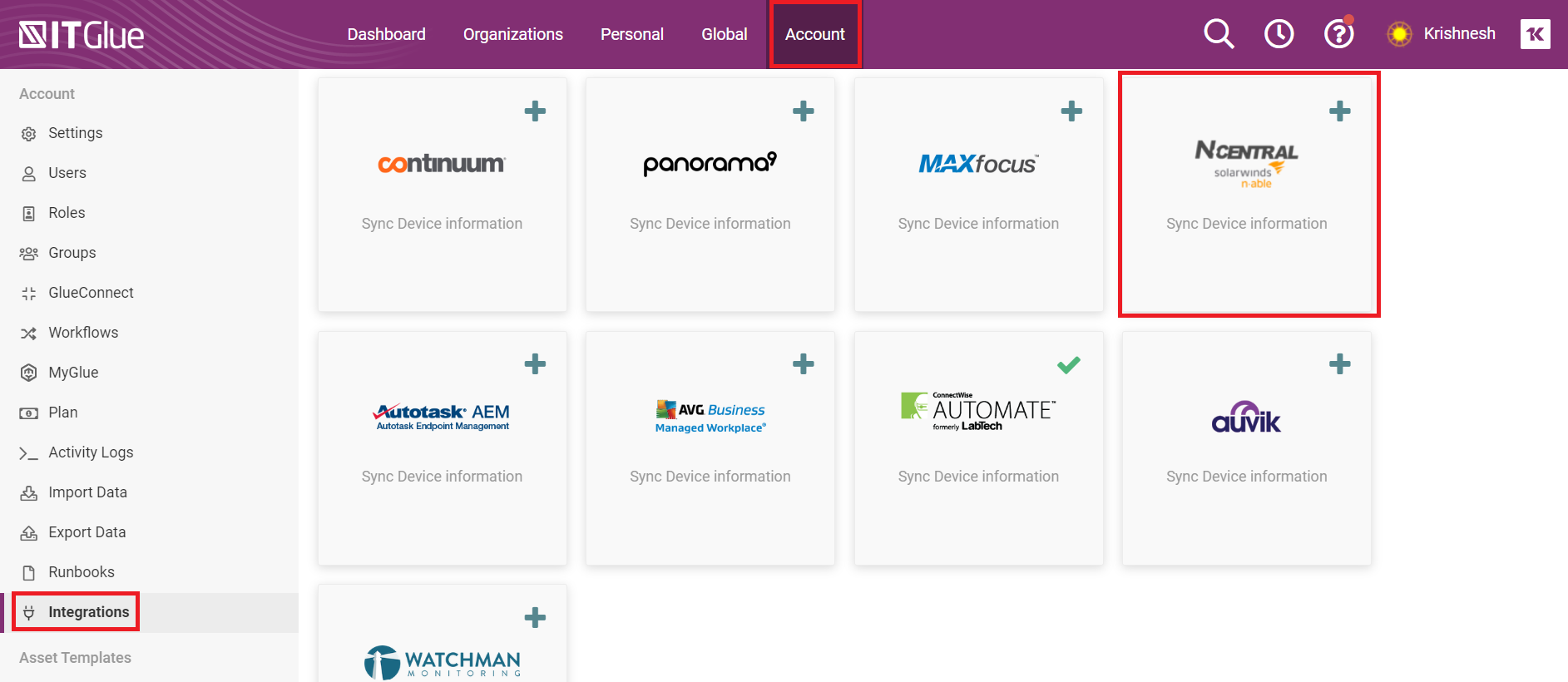The width and height of the screenshot is (1568, 682).
Task: Click the Export Data tray icon
Action: pyautogui.click(x=28, y=533)
